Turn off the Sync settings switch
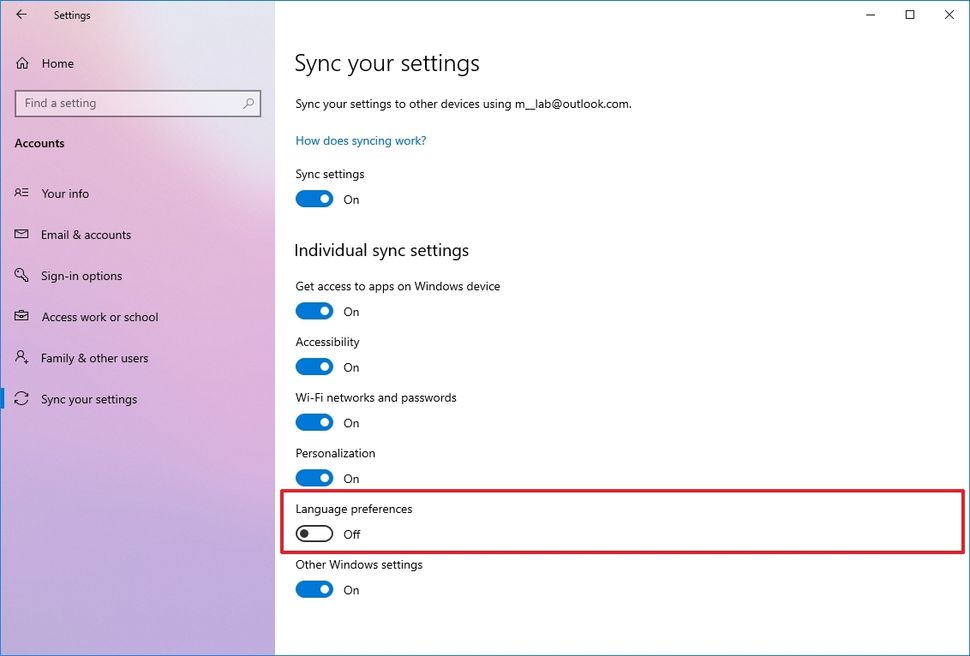 pyautogui.click(x=314, y=199)
